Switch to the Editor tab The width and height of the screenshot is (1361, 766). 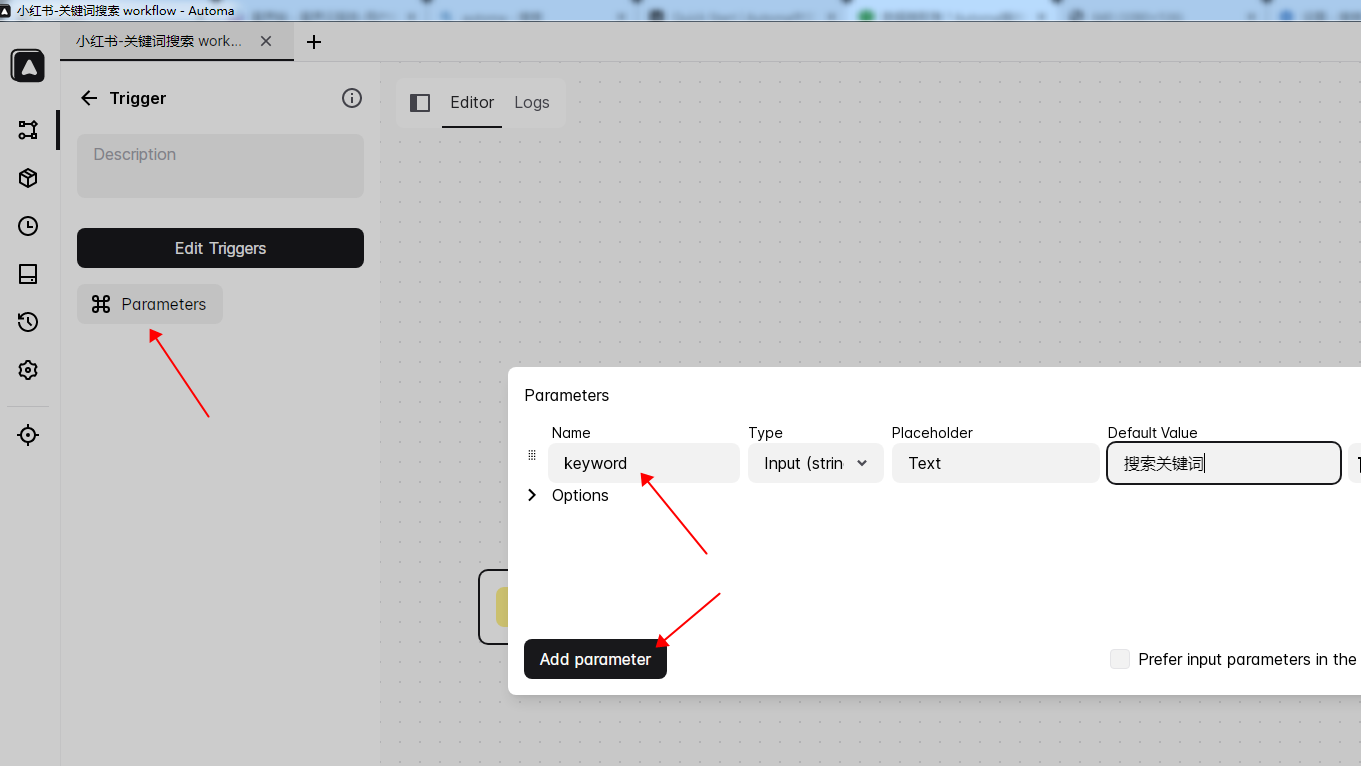coord(472,103)
